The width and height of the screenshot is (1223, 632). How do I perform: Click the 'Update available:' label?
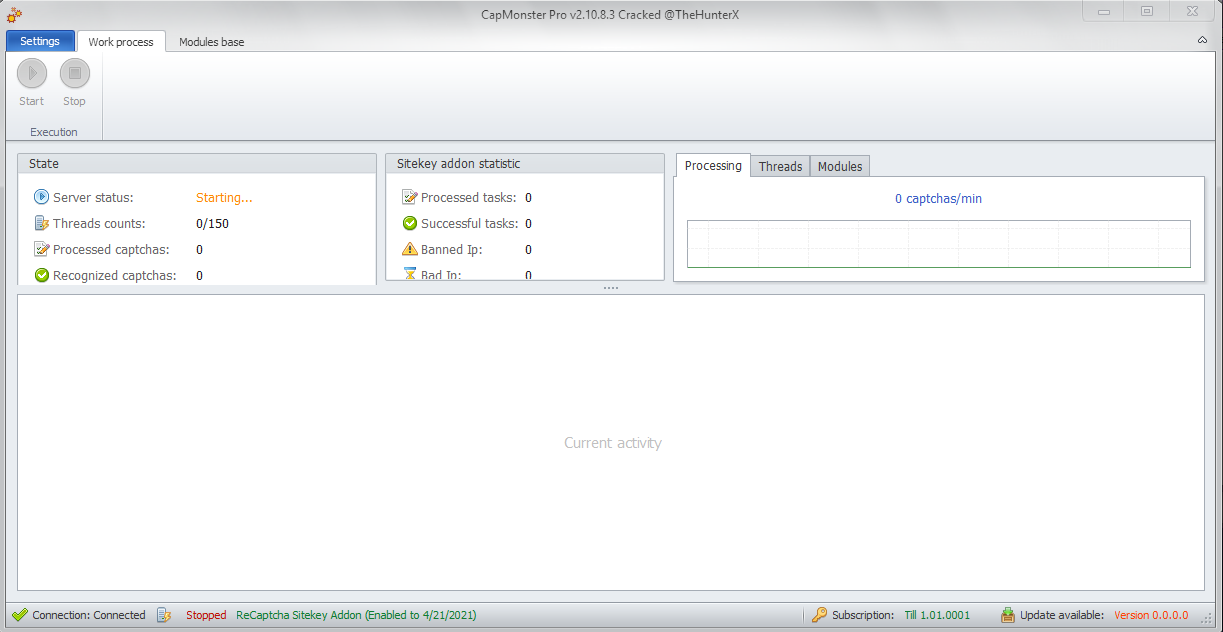[1062, 615]
